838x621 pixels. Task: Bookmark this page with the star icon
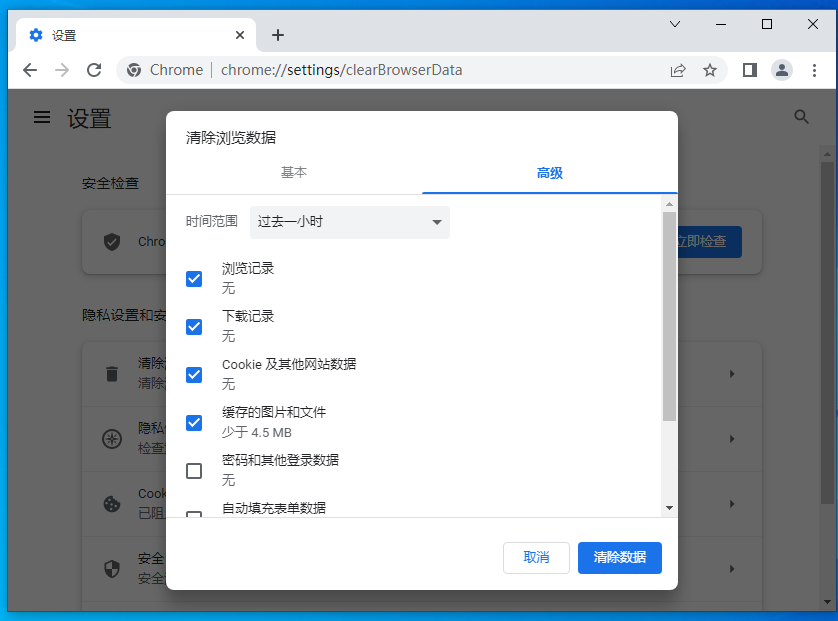(710, 70)
